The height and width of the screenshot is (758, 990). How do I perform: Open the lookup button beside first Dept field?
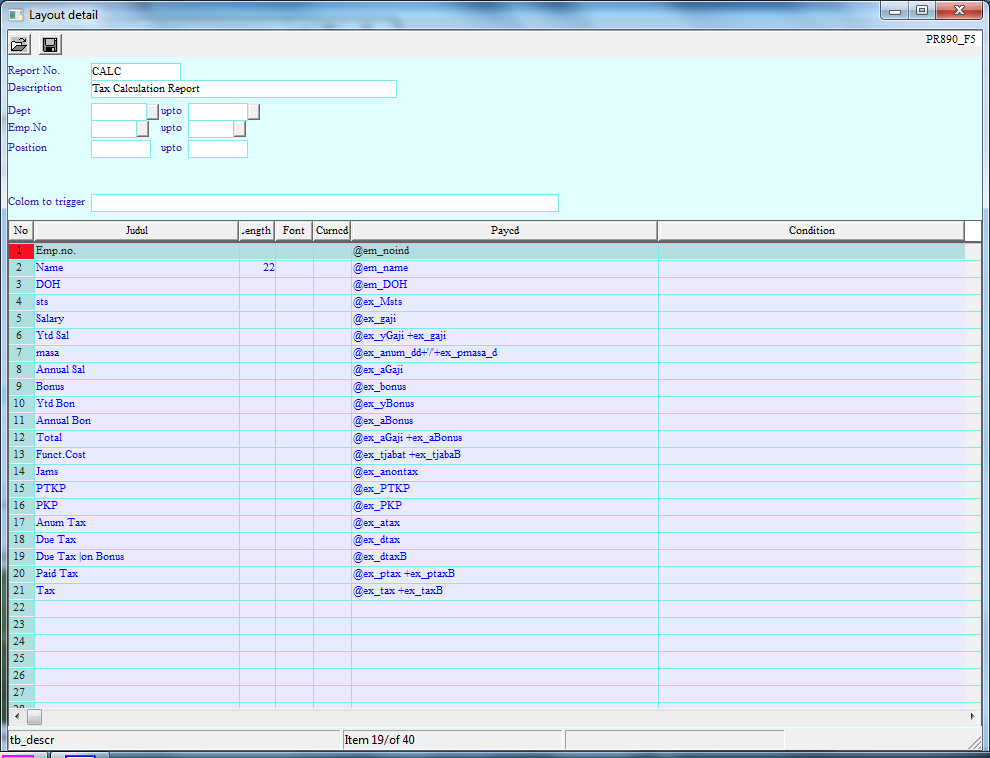click(153, 112)
